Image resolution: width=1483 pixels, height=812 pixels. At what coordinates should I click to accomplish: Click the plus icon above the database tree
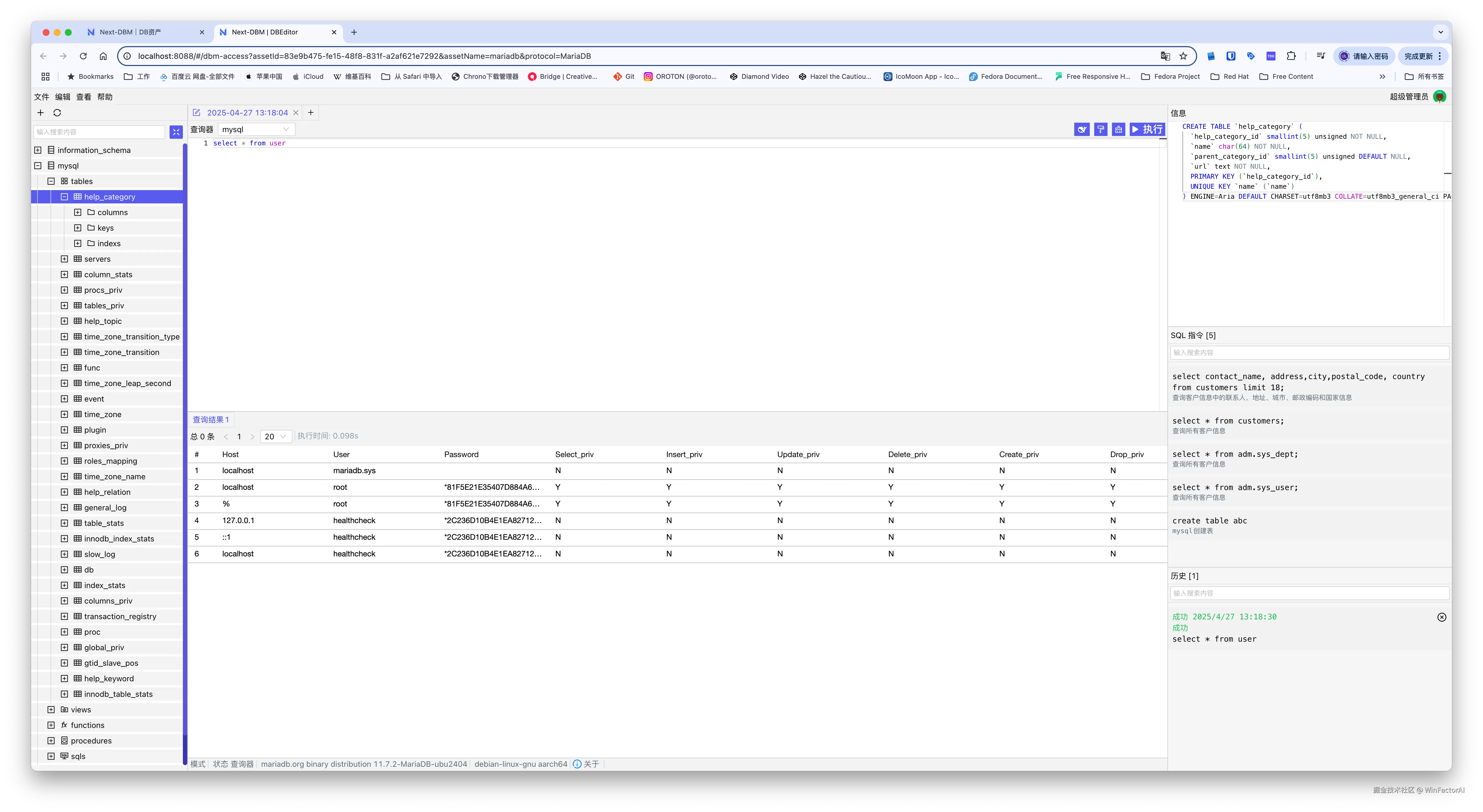[40, 113]
